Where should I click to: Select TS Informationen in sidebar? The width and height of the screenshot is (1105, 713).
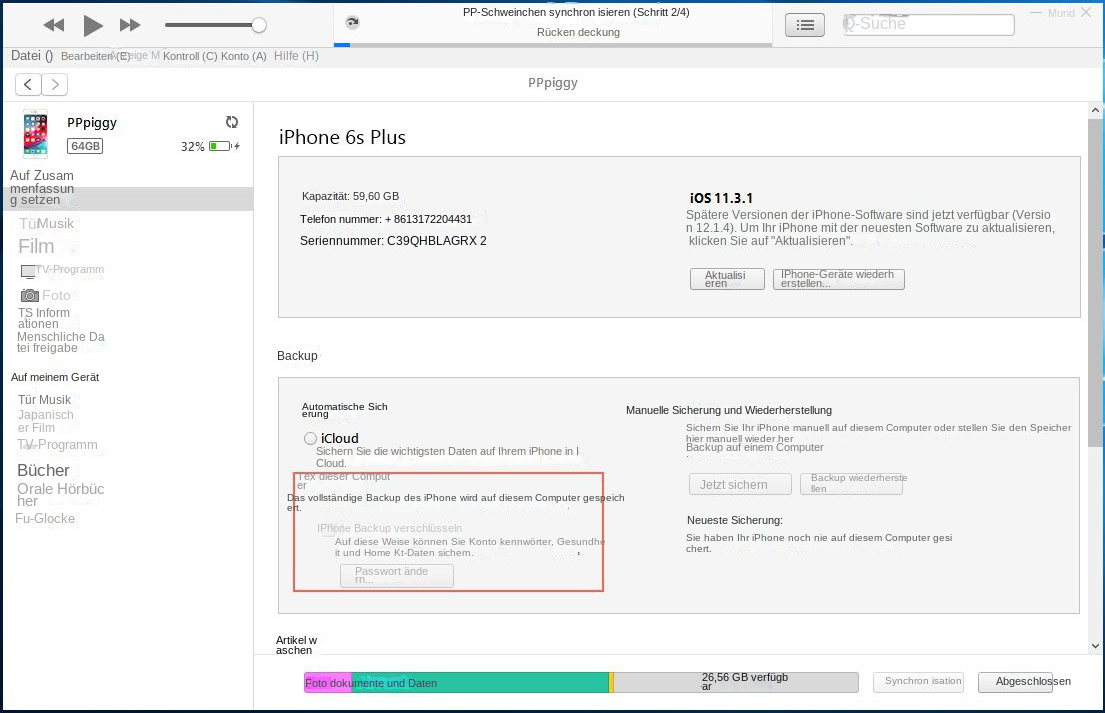pyautogui.click(x=44, y=318)
